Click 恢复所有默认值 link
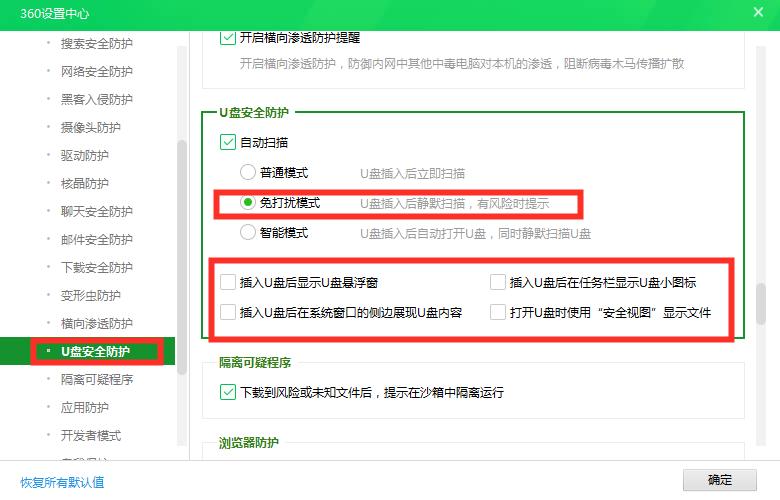The width and height of the screenshot is (780, 500). (62, 482)
